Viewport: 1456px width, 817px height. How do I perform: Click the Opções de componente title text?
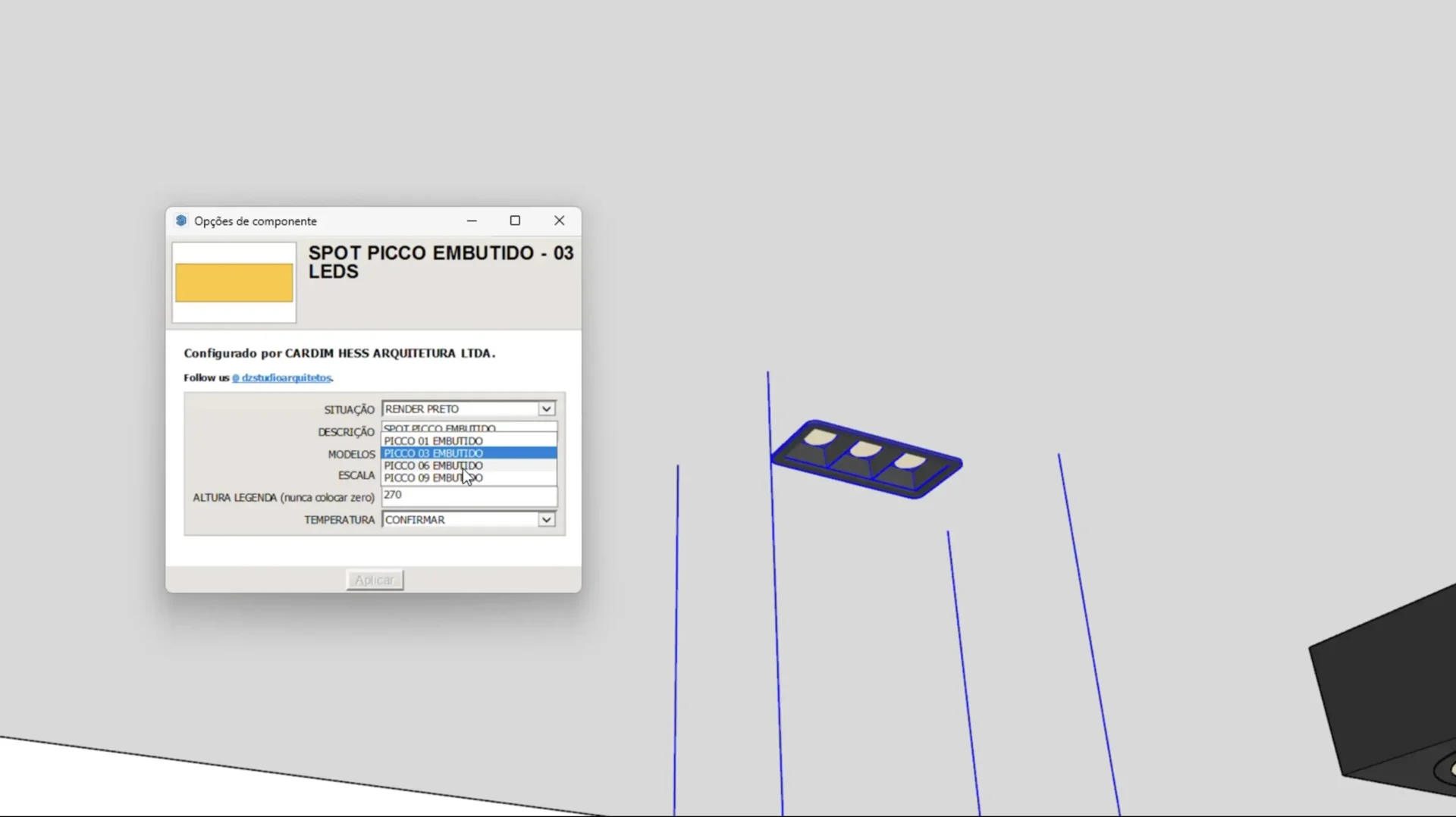256,221
